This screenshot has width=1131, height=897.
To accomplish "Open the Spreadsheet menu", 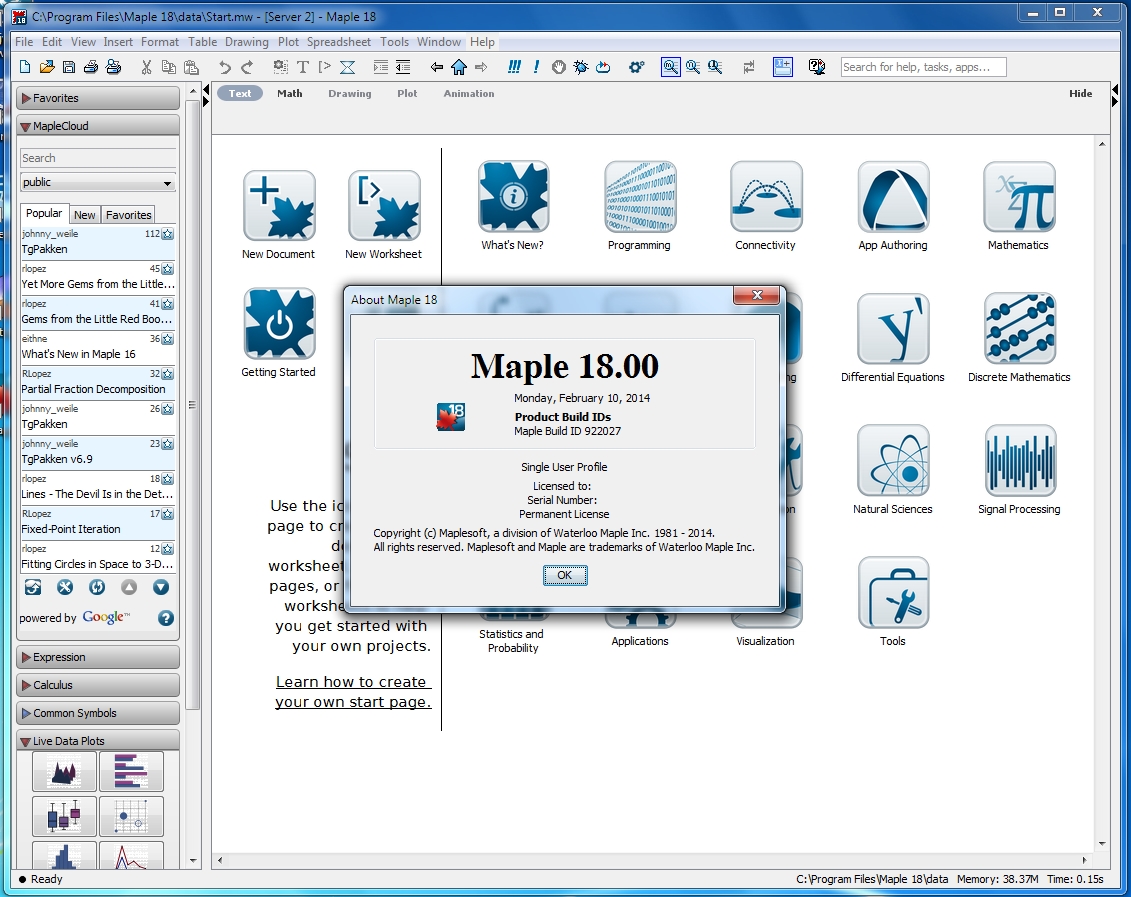I will pos(338,42).
